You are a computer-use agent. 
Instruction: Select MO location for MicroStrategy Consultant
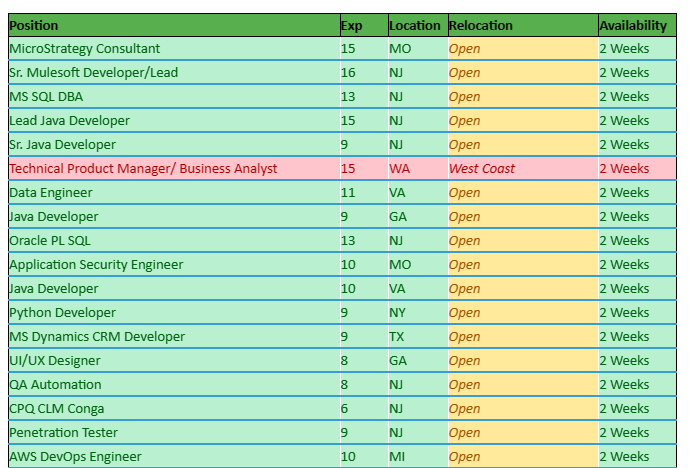click(418, 48)
